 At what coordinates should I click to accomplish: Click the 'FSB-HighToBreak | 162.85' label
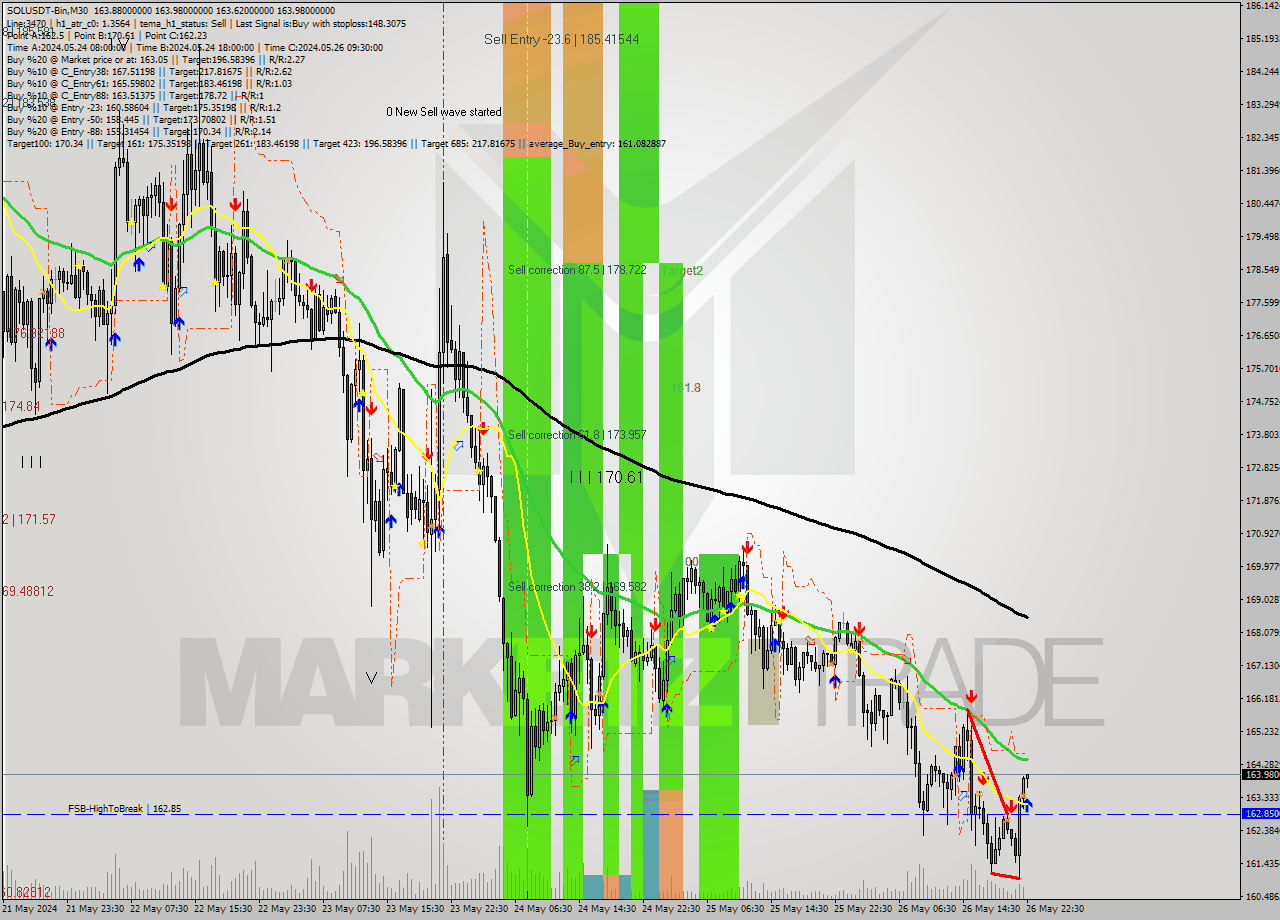click(125, 808)
